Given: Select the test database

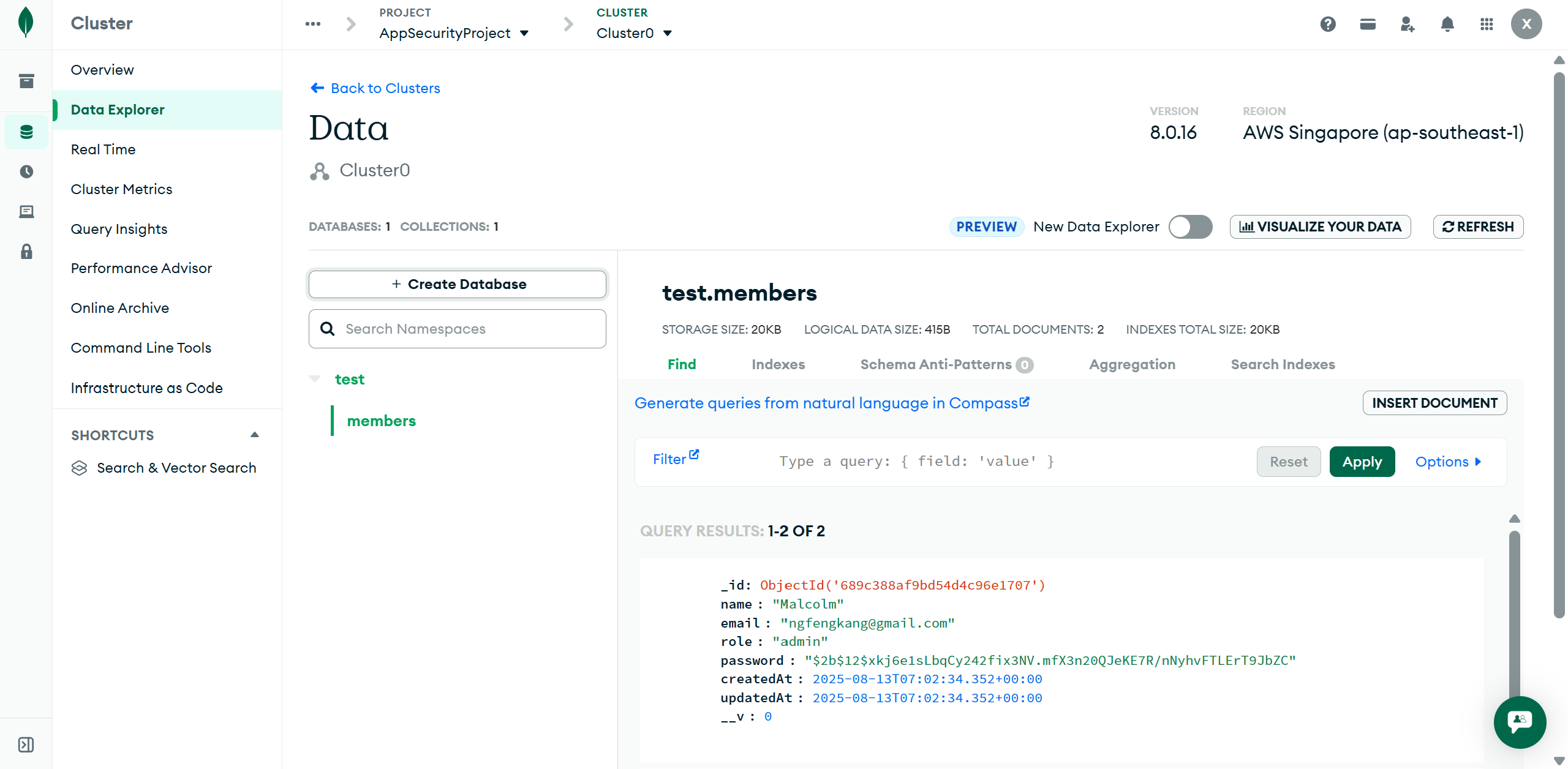Looking at the screenshot, I should click(350, 379).
